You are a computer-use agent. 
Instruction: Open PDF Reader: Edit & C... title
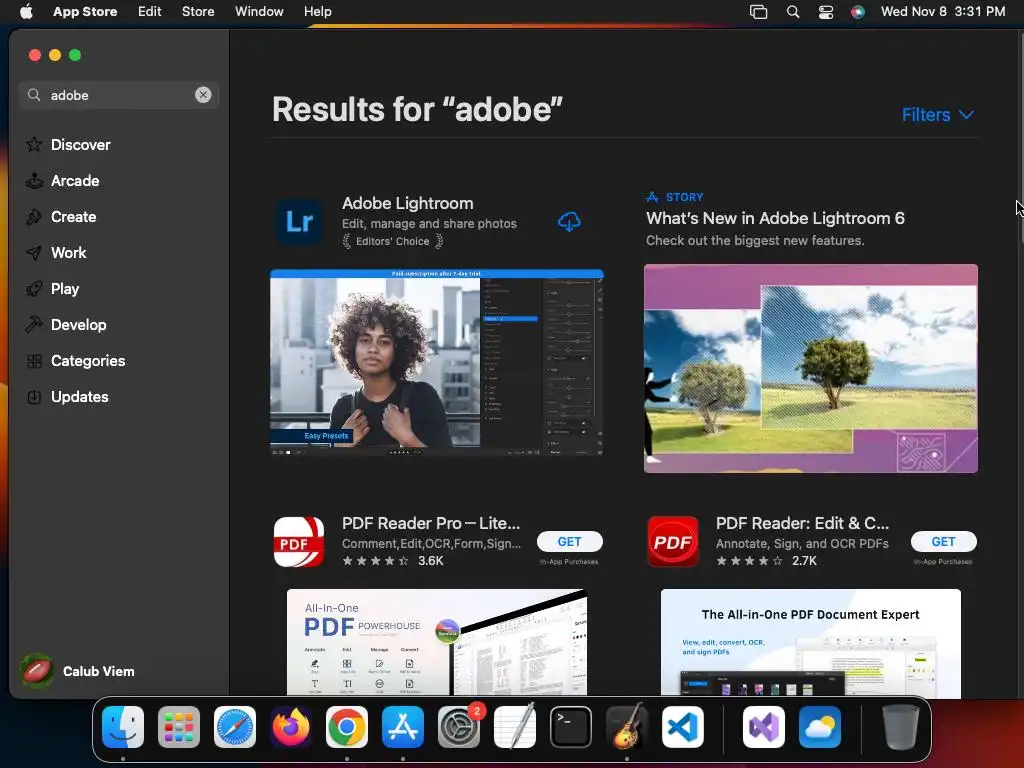click(x=802, y=523)
